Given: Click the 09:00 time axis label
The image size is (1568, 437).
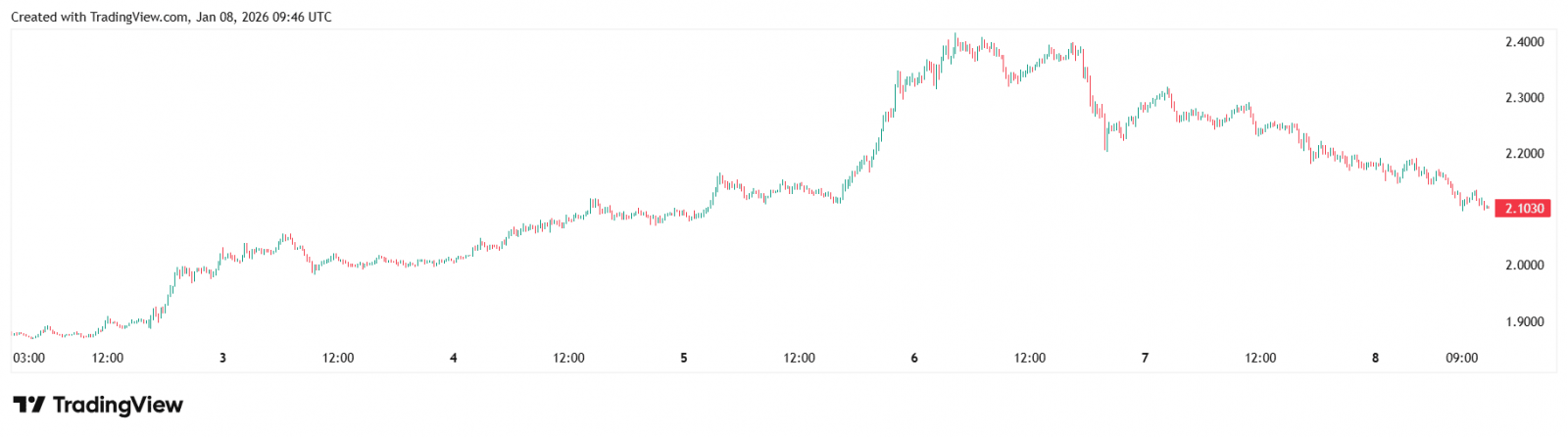Looking at the screenshot, I should coord(1461,358).
